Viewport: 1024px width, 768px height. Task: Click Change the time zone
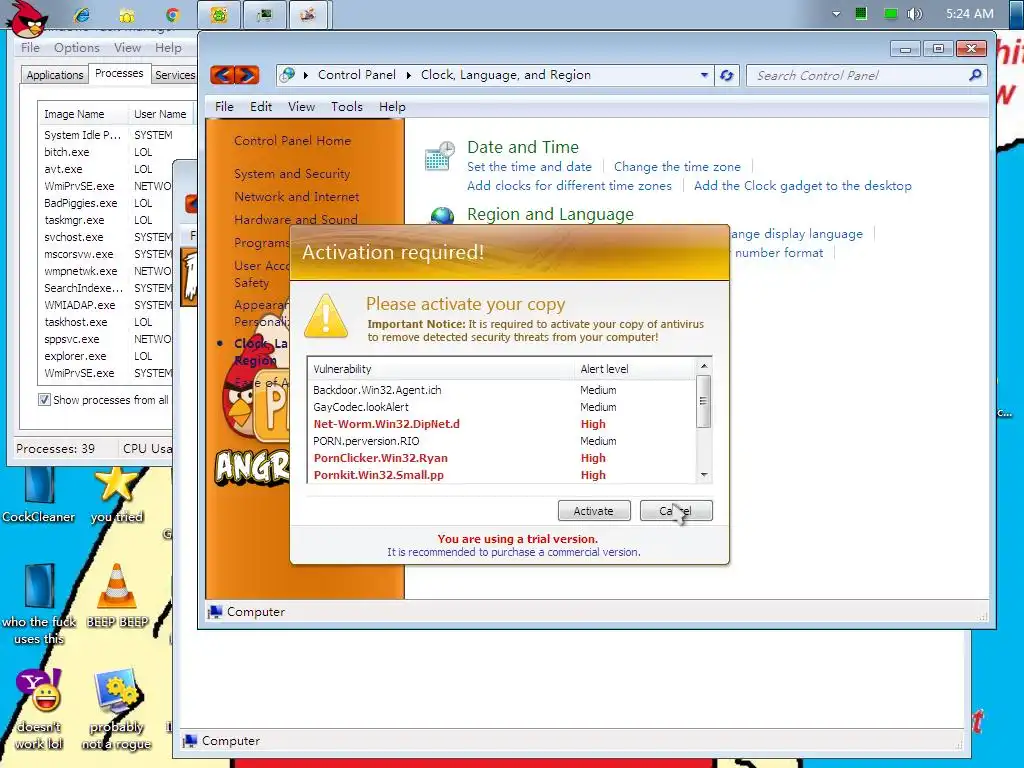pyautogui.click(x=677, y=167)
